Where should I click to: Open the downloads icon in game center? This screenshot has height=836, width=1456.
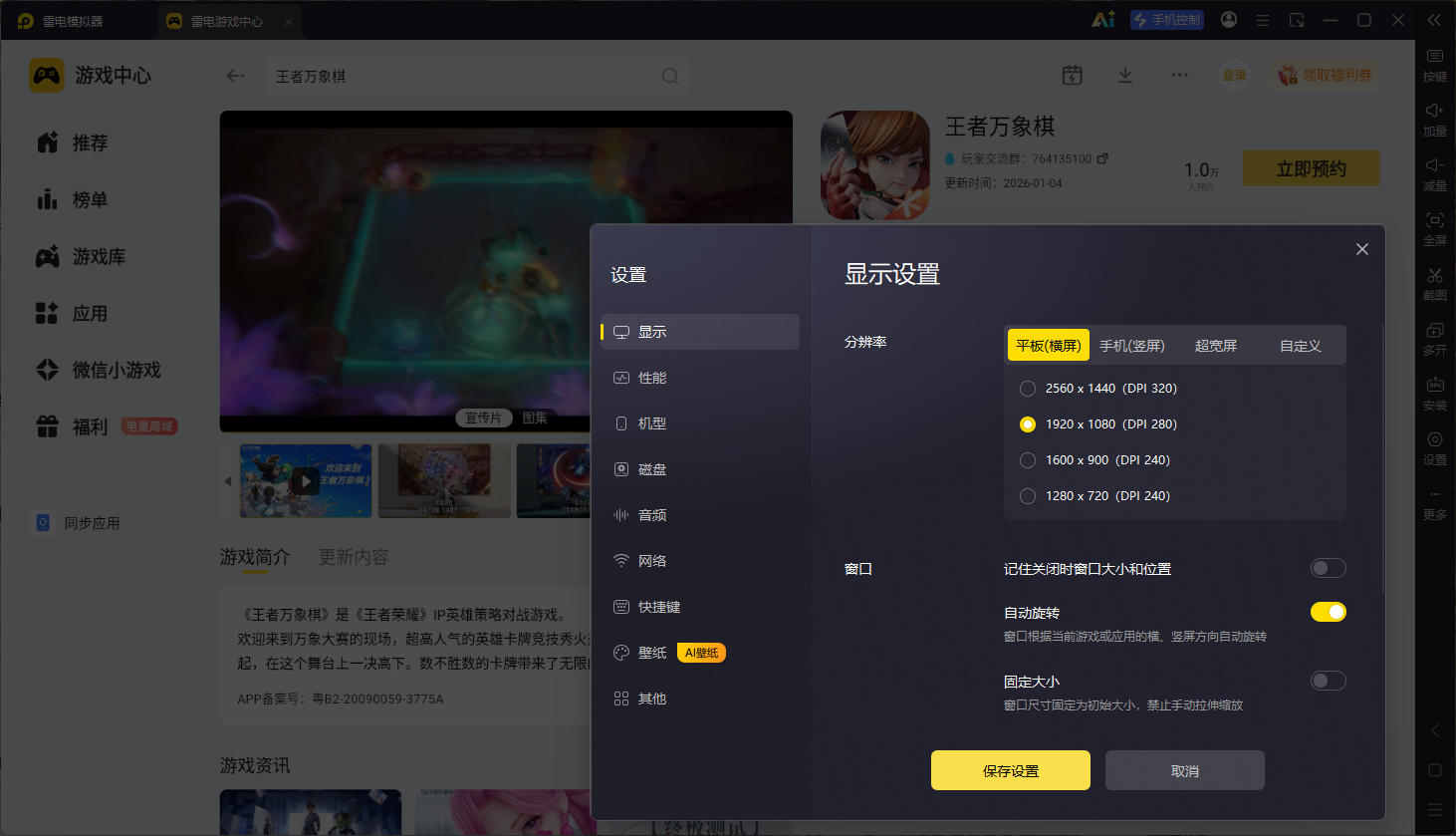(x=1125, y=76)
